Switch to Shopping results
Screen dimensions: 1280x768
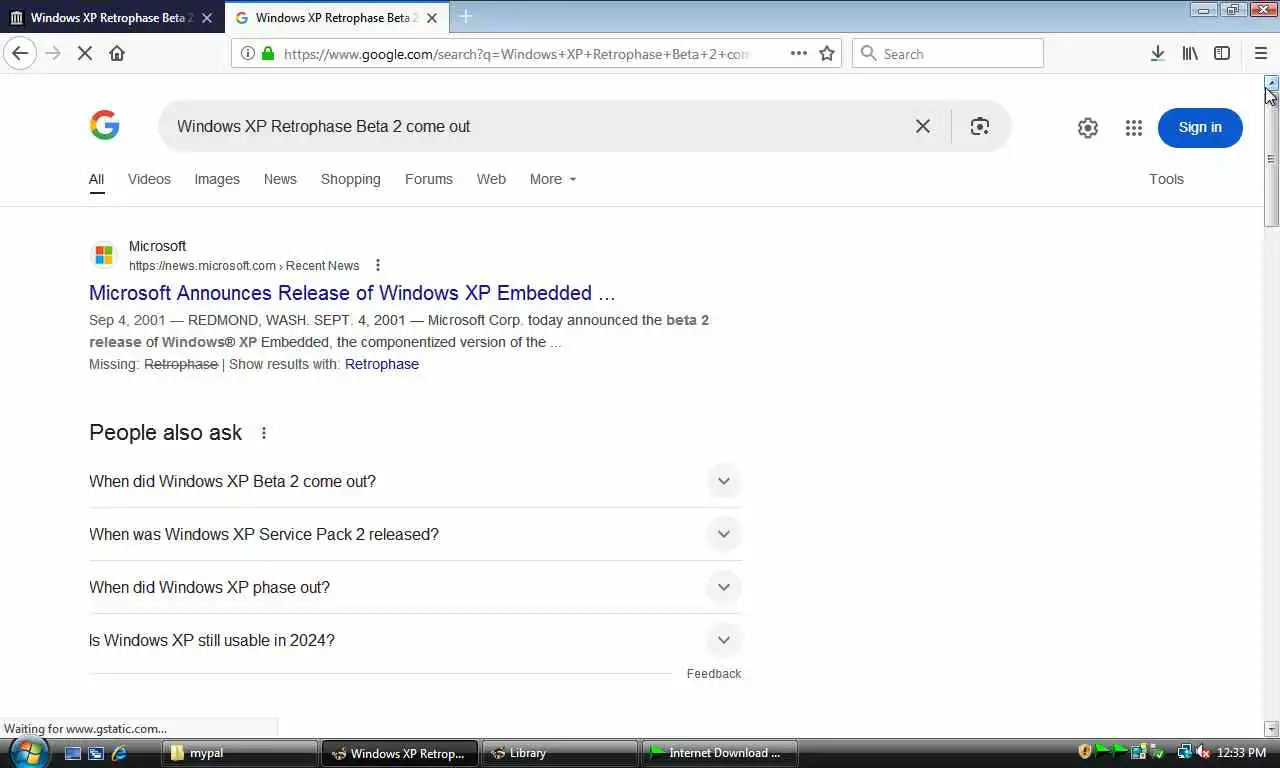350,179
